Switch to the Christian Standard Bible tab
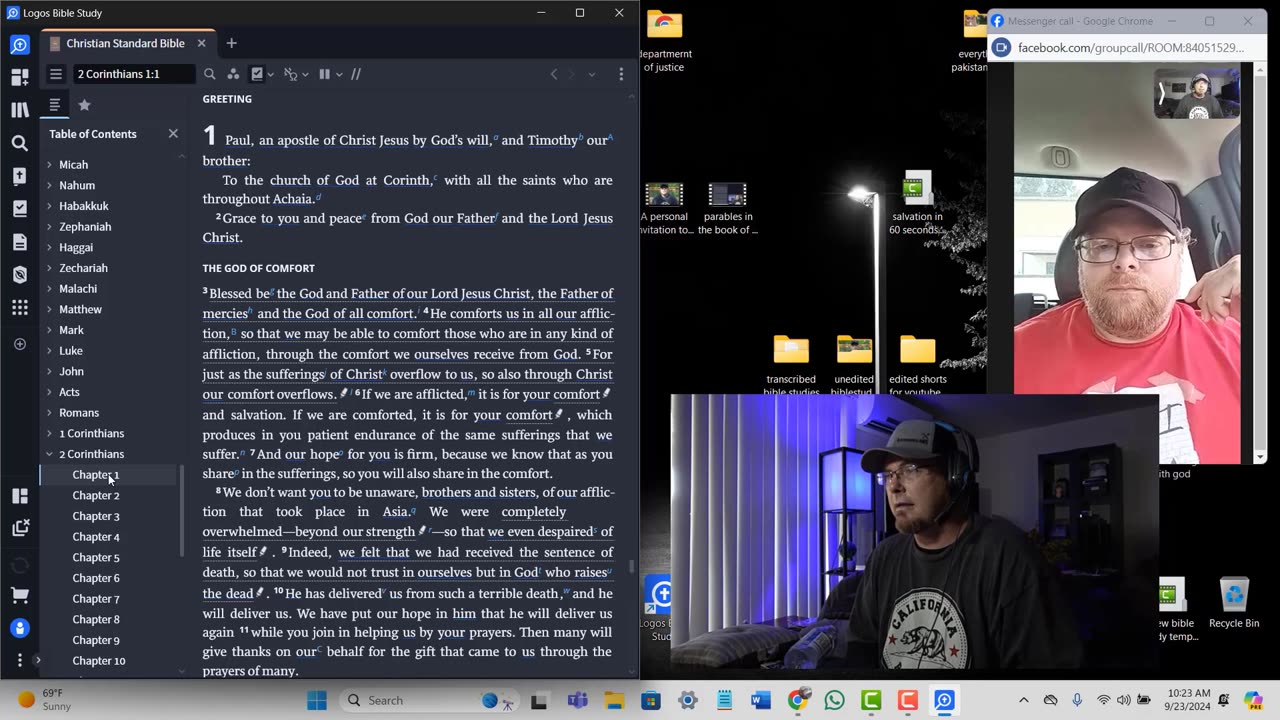Screen dimensions: 1280x720 [125, 44]
